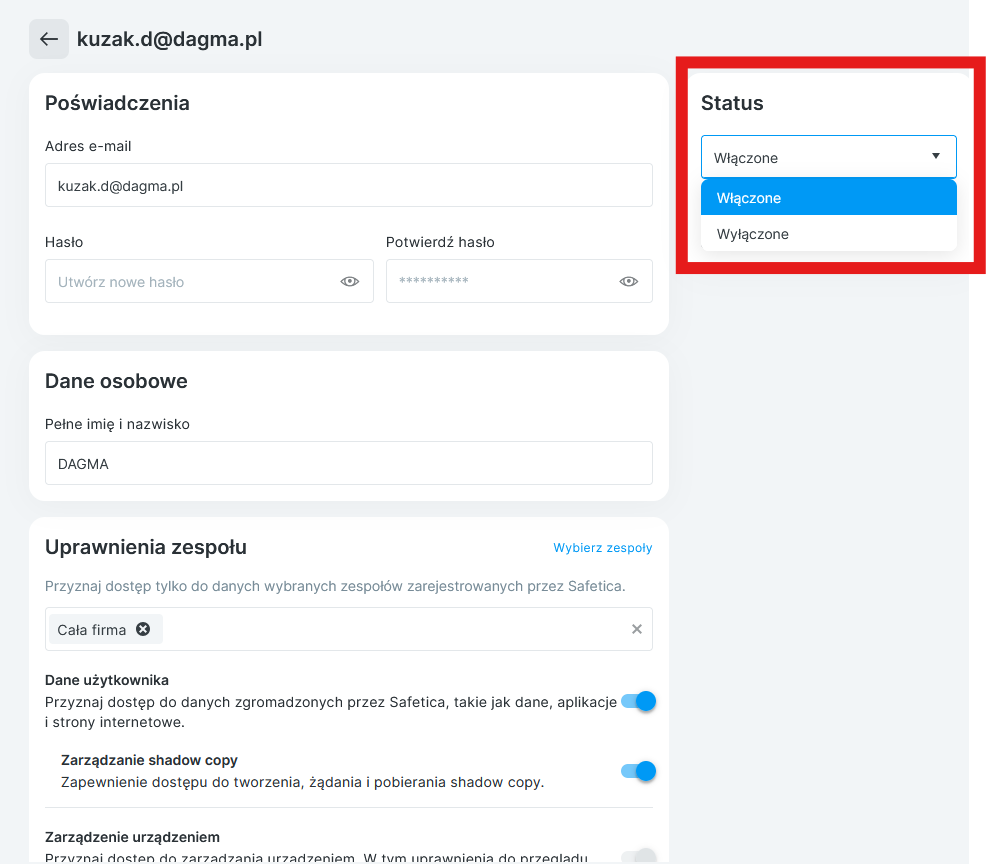This screenshot has height=864, width=986.
Task: Remove the Cała firma team chip
Action: 143,629
